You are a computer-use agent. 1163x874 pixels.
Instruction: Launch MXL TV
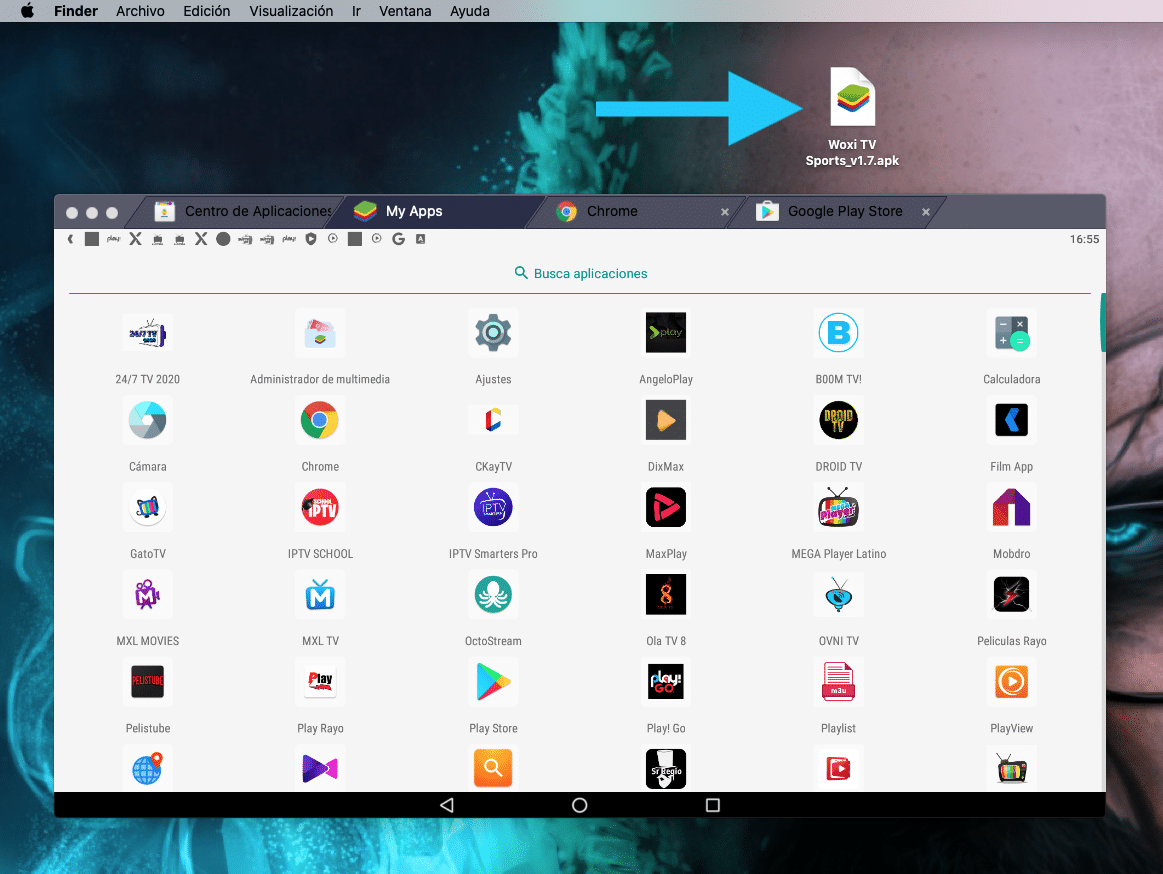coord(320,594)
